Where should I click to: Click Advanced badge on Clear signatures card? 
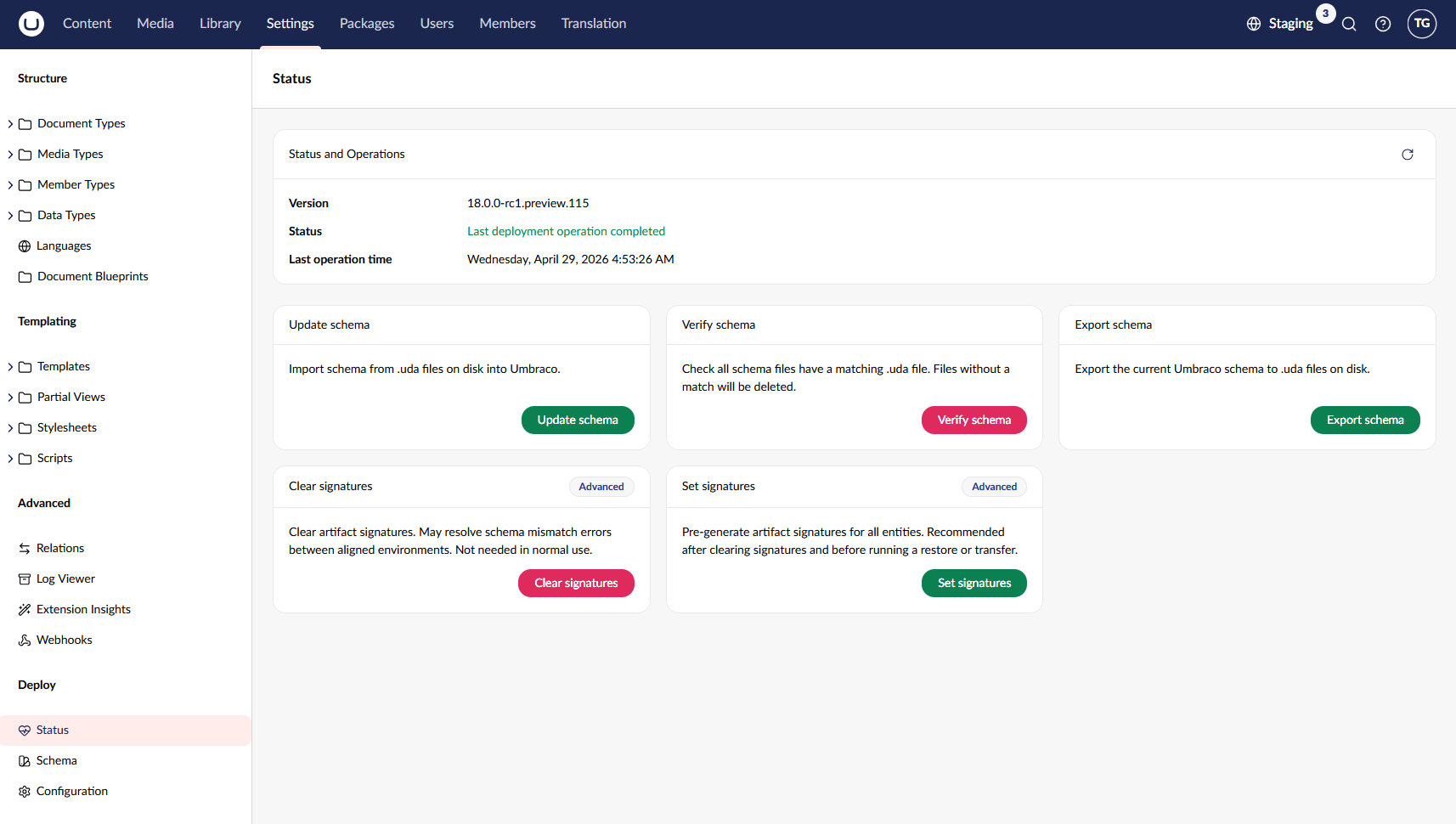[x=601, y=487]
